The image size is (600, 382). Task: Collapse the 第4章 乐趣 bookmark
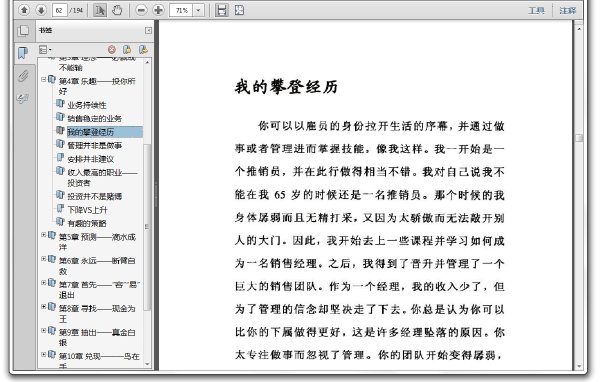(44, 80)
